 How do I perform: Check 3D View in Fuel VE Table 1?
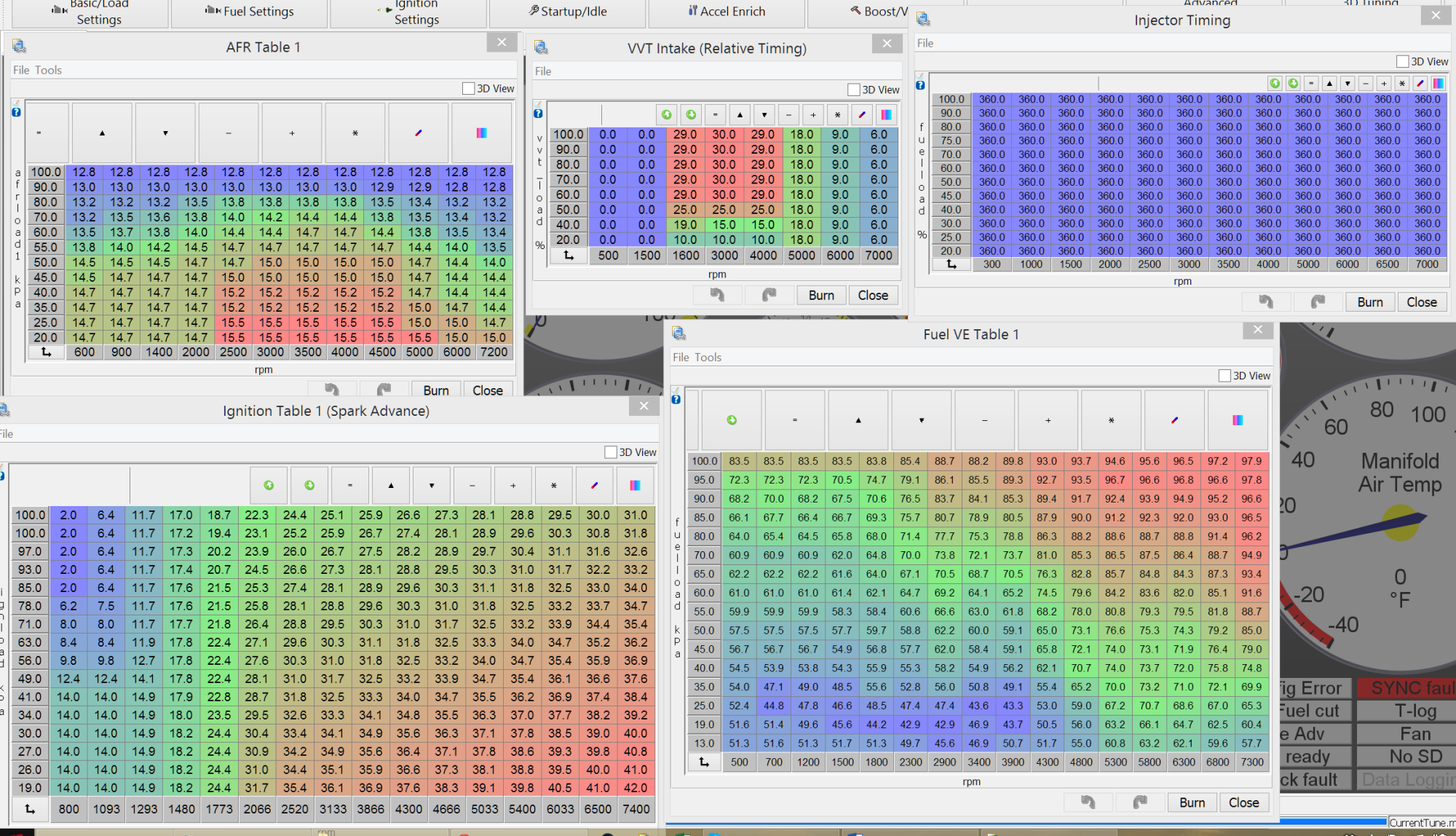click(x=1225, y=376)
